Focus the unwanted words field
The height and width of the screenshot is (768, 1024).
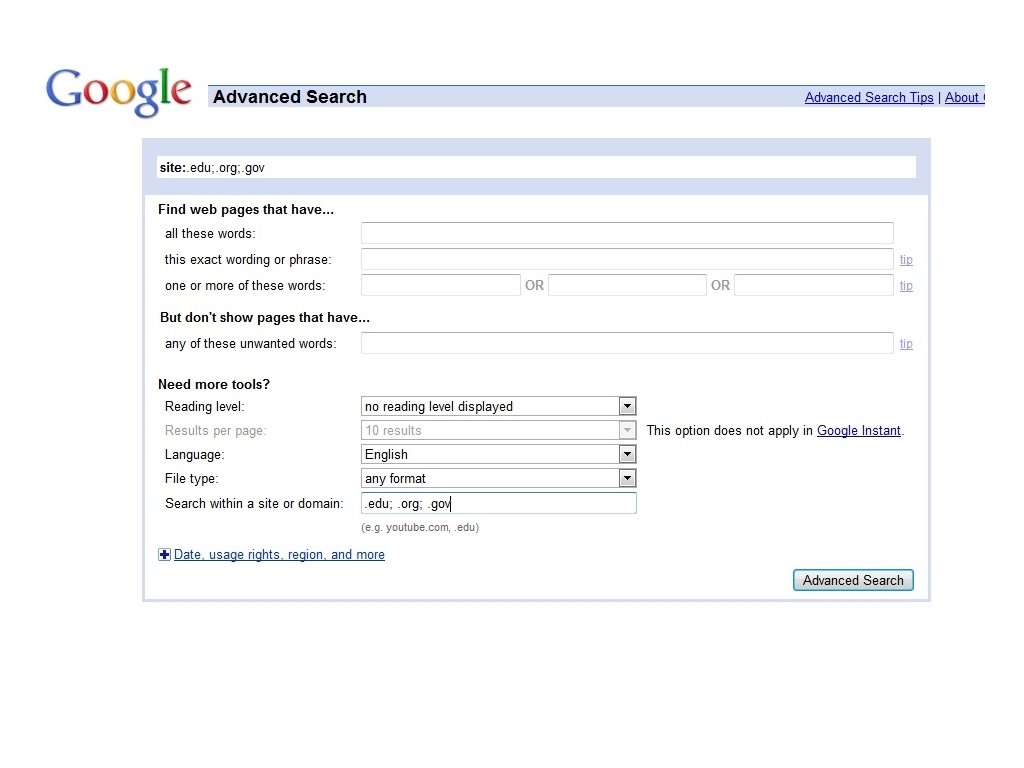(626, 343)
